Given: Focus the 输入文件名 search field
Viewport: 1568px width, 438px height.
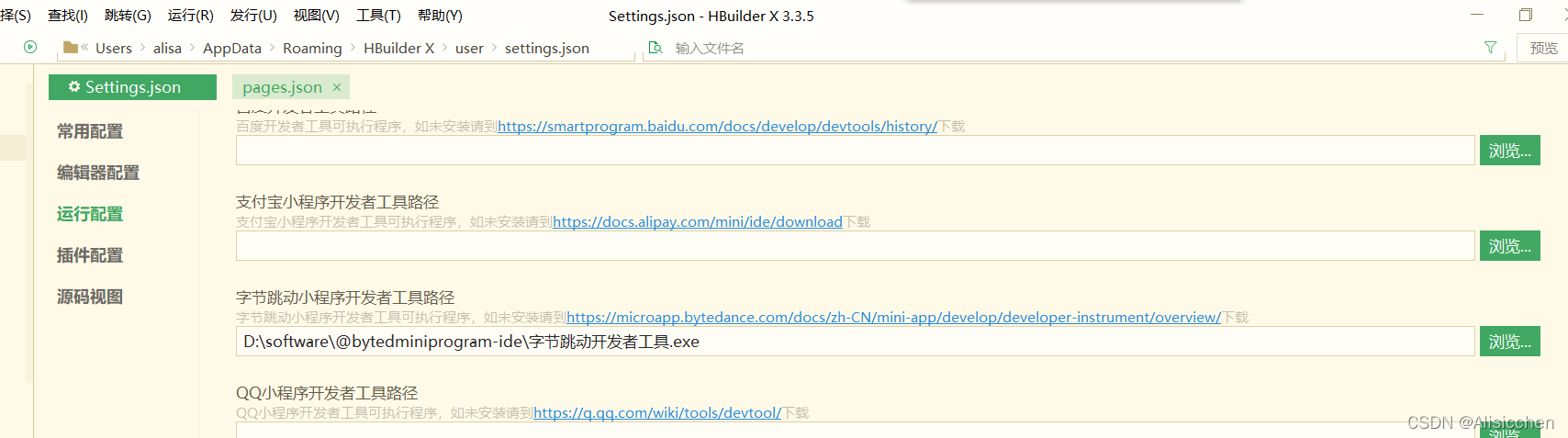Looking at the screenshot, I should click(x=1074, y=48).
